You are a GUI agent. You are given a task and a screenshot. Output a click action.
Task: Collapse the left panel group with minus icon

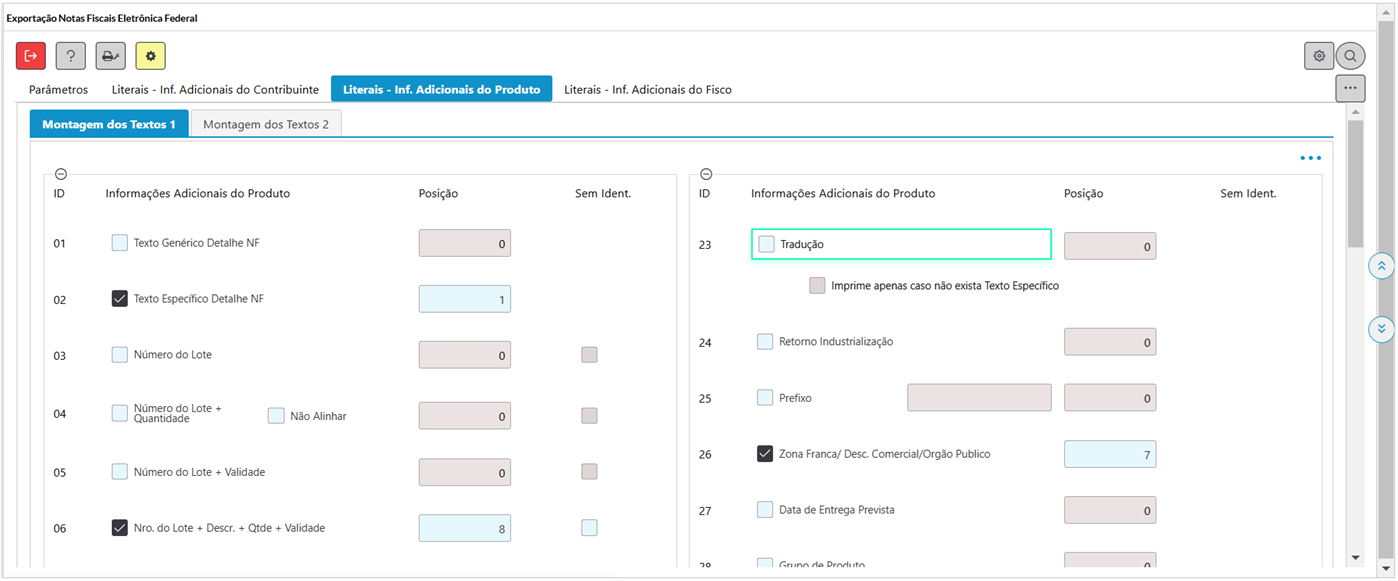pos(61,174)
